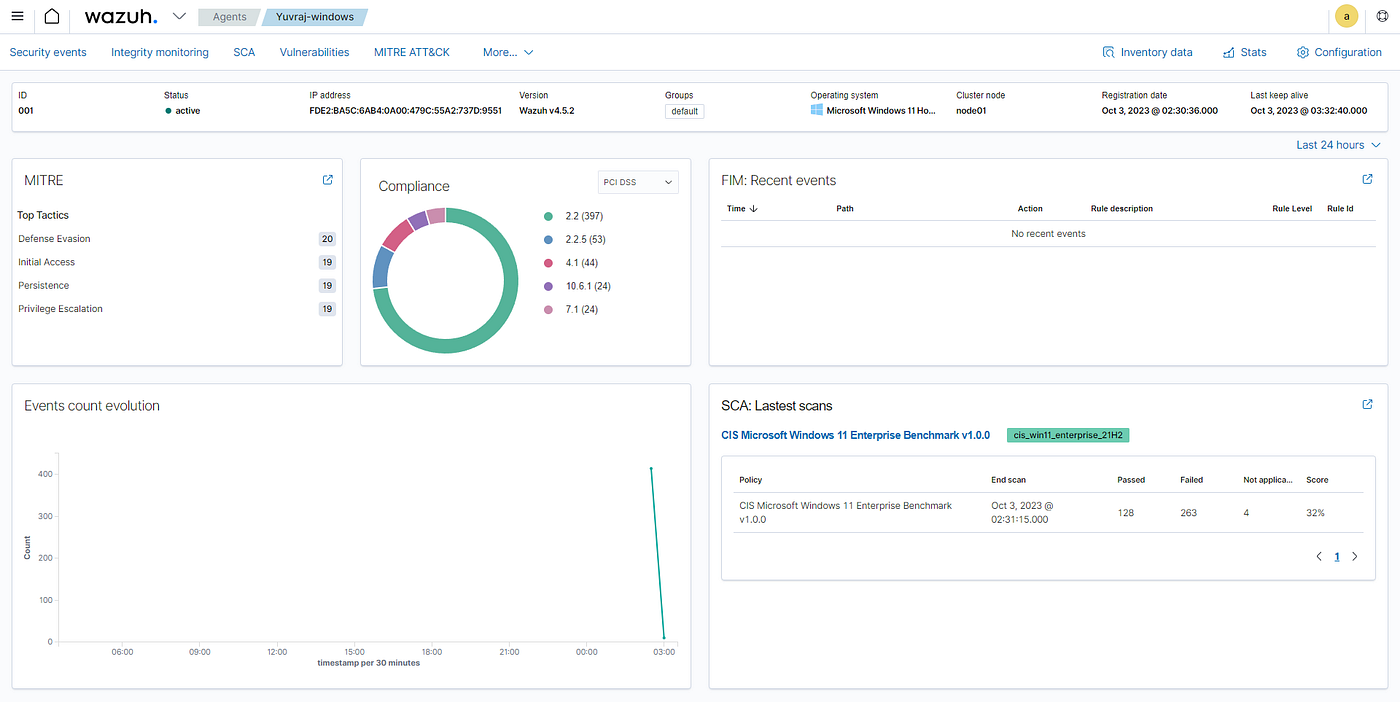Screen dimensions: 1400x702
Task: Open the user avatar menu
Action: click(1347, 17)
